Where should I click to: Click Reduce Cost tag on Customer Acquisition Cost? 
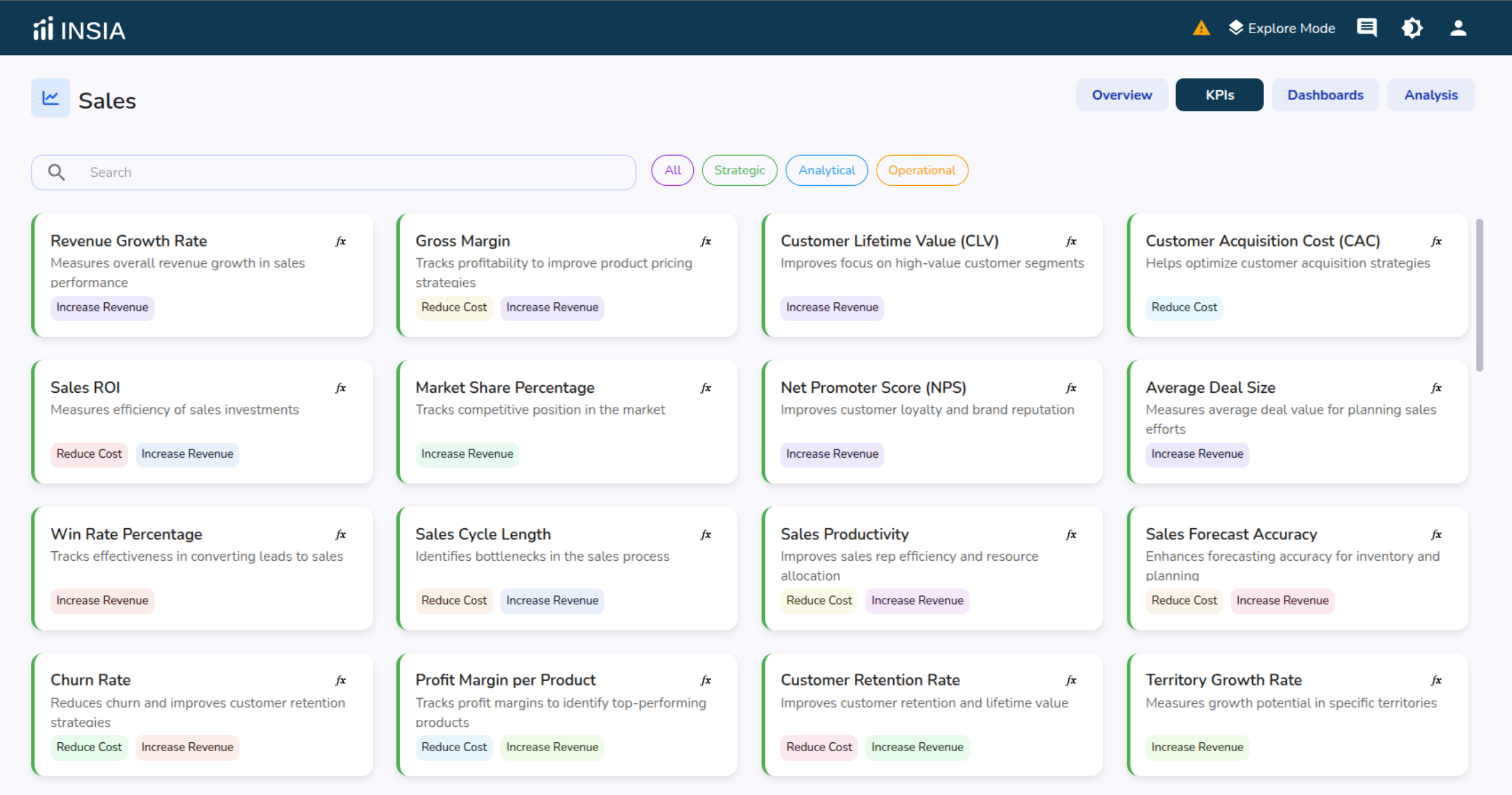[x=1184, y=308]
